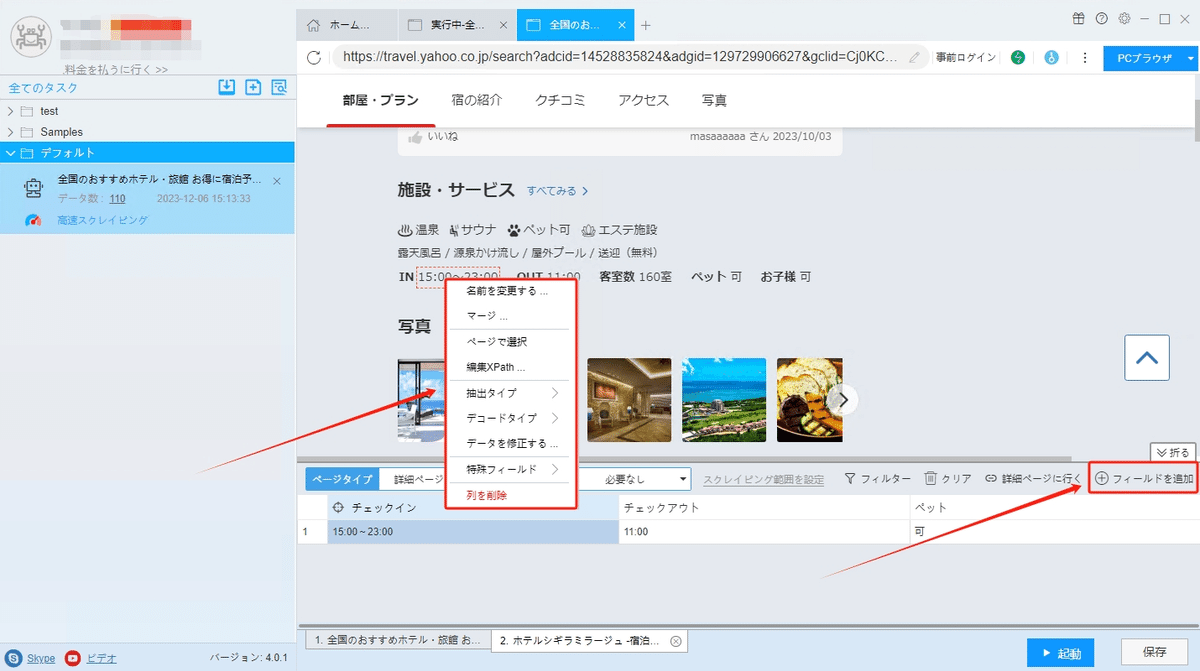Open settings gear icon in title bar
Image resolution: width=1200 pixels, height=671 pixels.
pos(1125,18)
